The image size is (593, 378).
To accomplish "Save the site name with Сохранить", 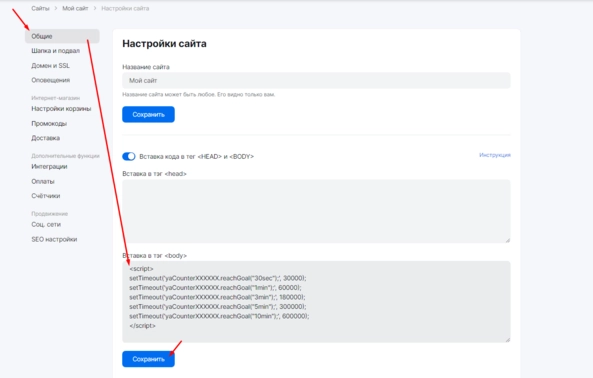I will coord(148,115).
